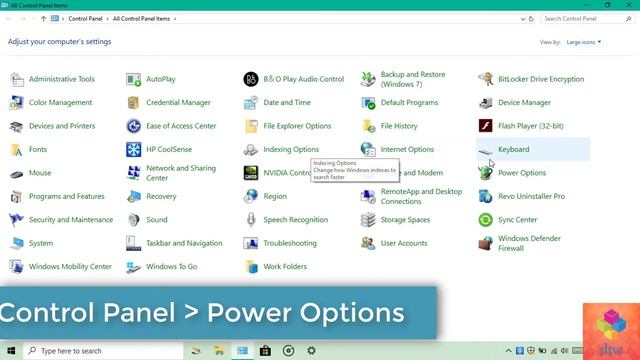
Task: Select All Control Panel Items breadcrumb
Action: 141,19
